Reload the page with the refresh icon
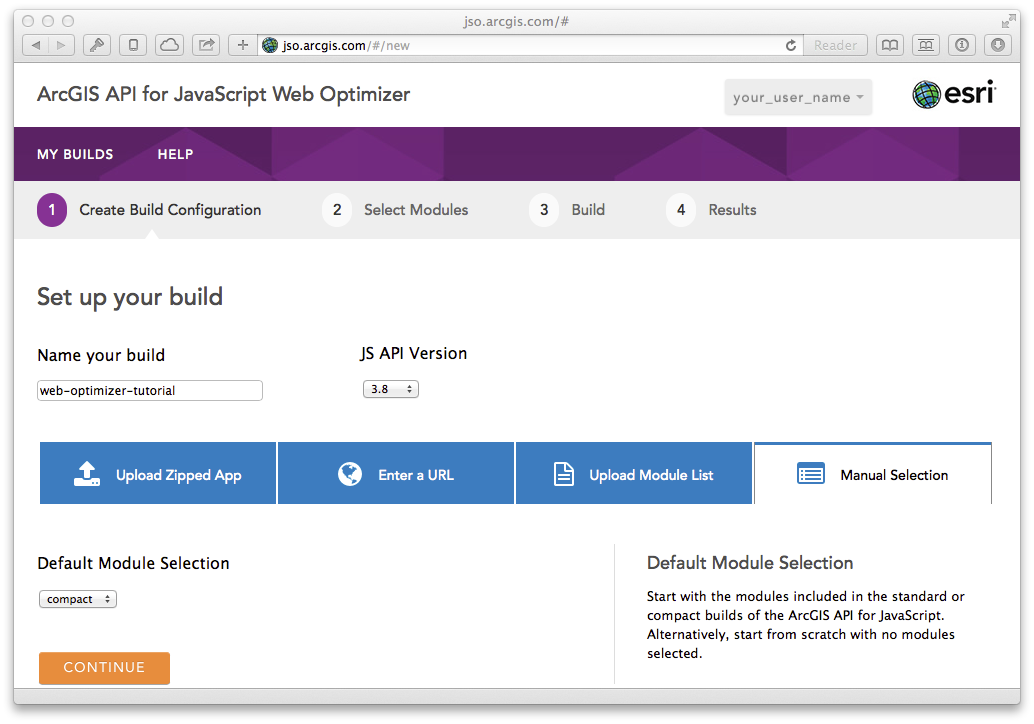 pos(791,45)
